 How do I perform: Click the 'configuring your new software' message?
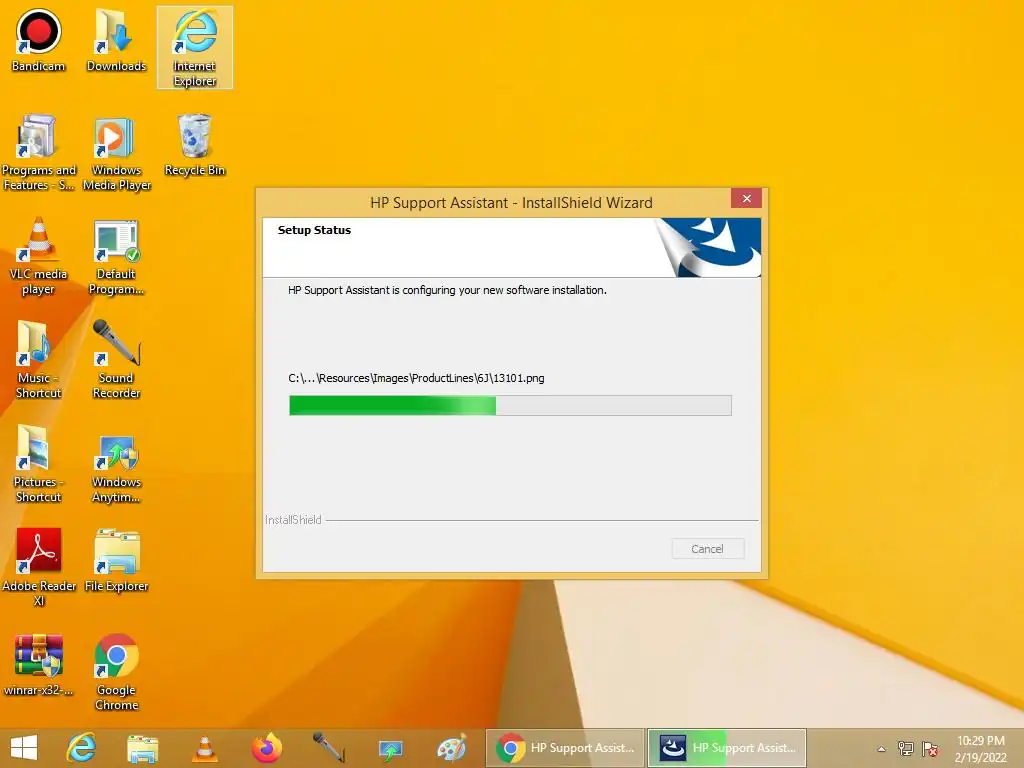[447, 290]
